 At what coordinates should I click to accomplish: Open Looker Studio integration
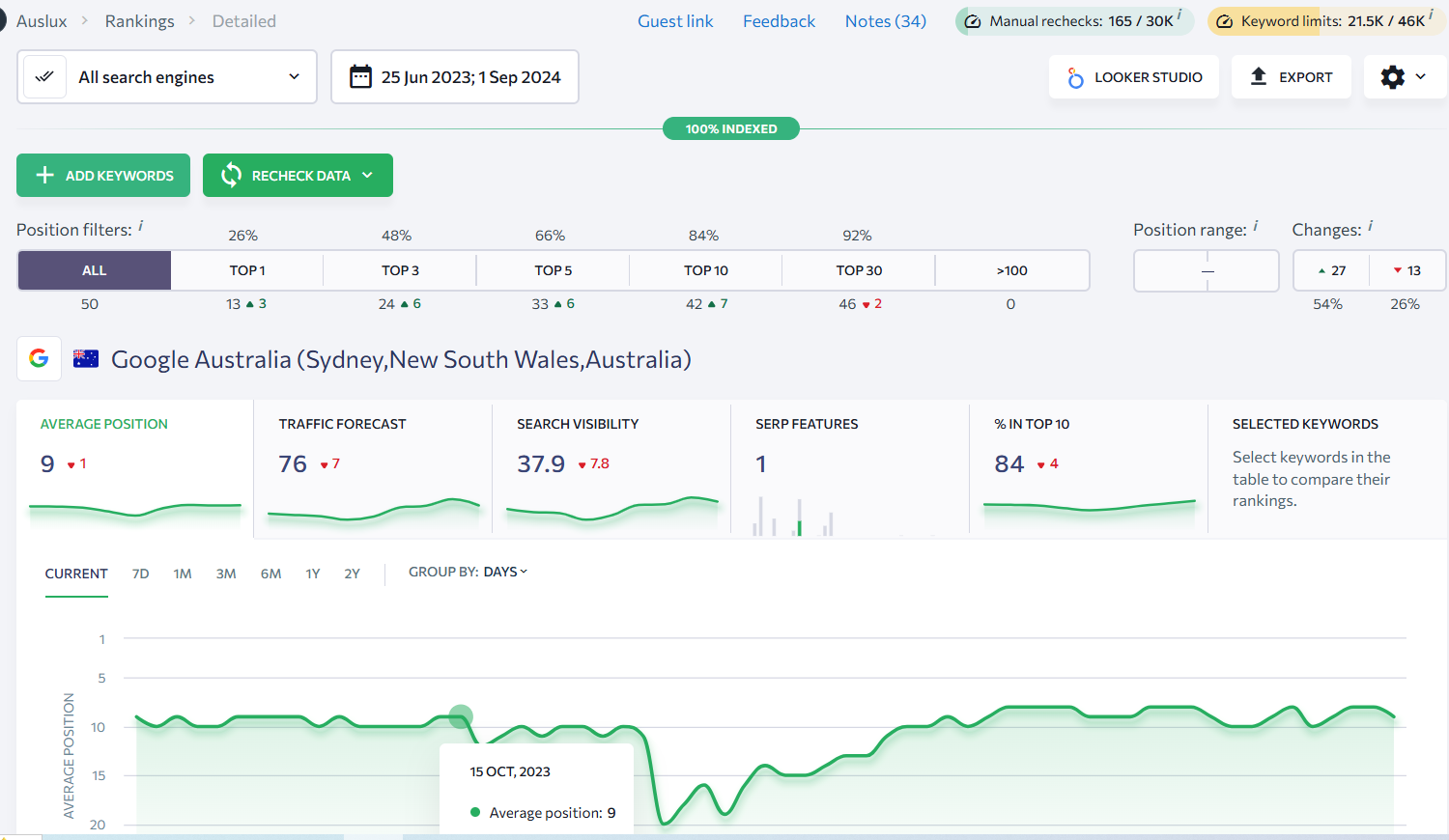click(x=1134, y=77)
